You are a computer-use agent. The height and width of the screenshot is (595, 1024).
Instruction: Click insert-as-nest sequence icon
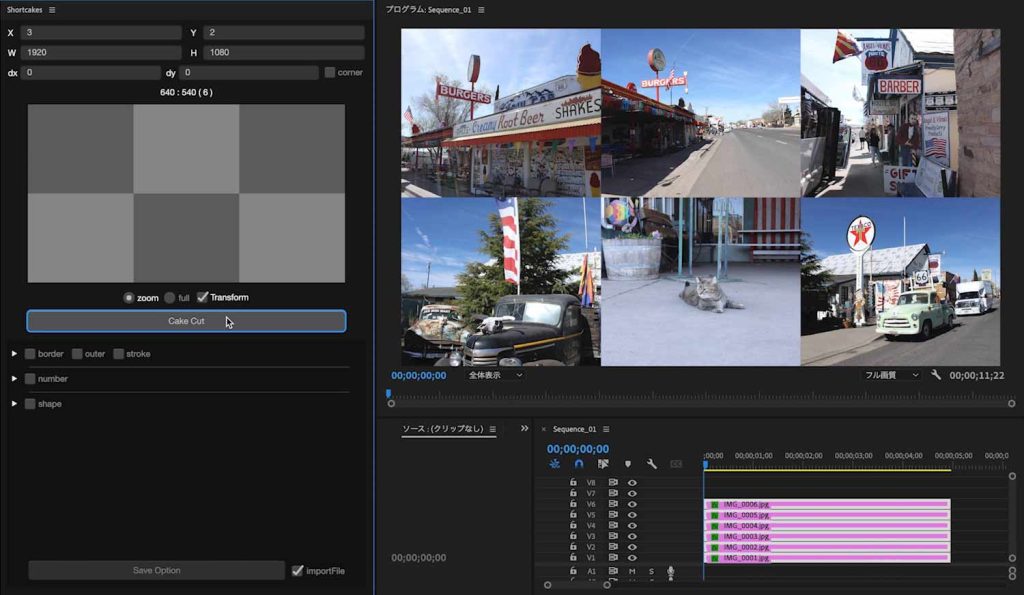click(x=554, y=464)
